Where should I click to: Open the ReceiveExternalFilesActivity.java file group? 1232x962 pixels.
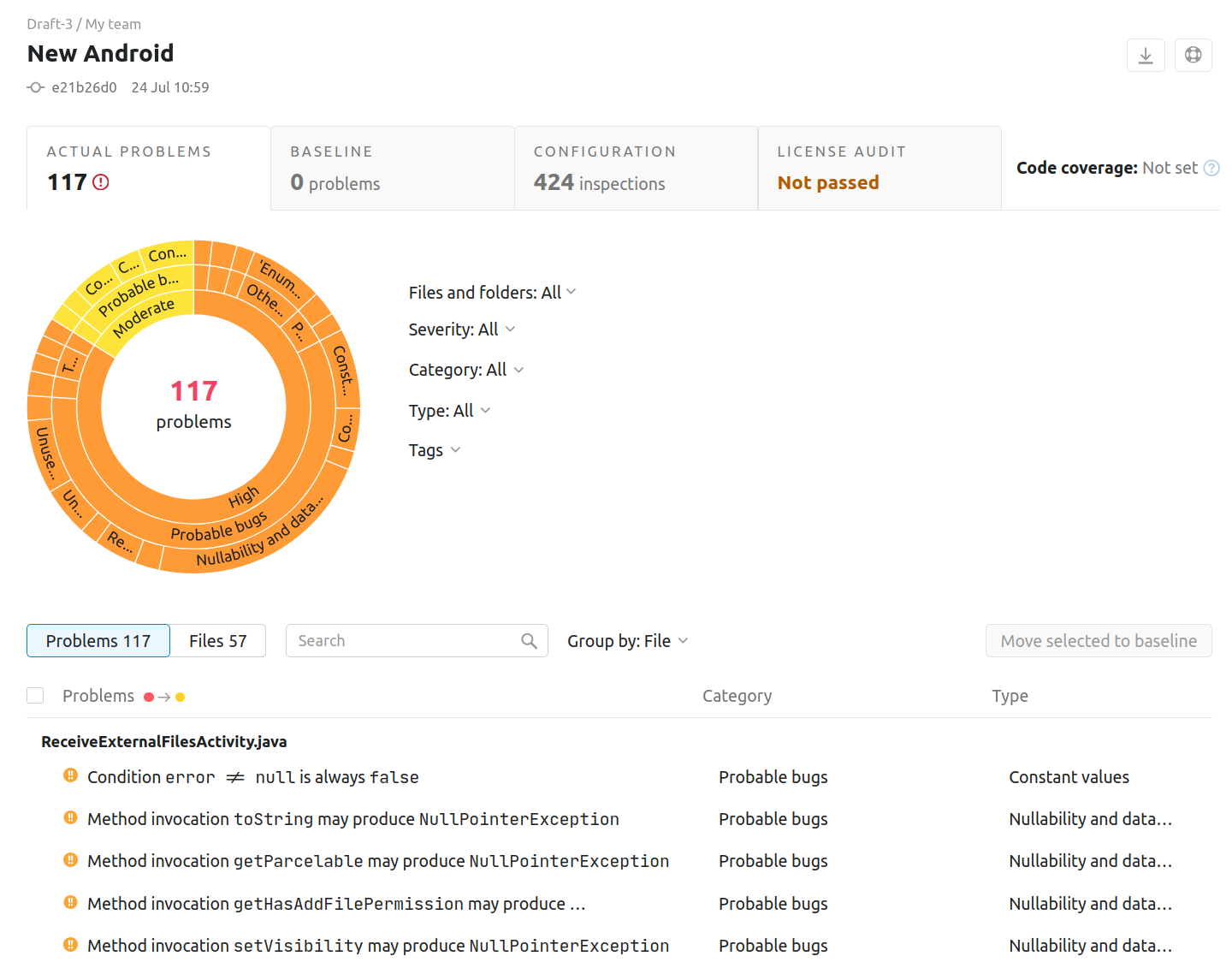pyautogui.click(x=164, y=742)
